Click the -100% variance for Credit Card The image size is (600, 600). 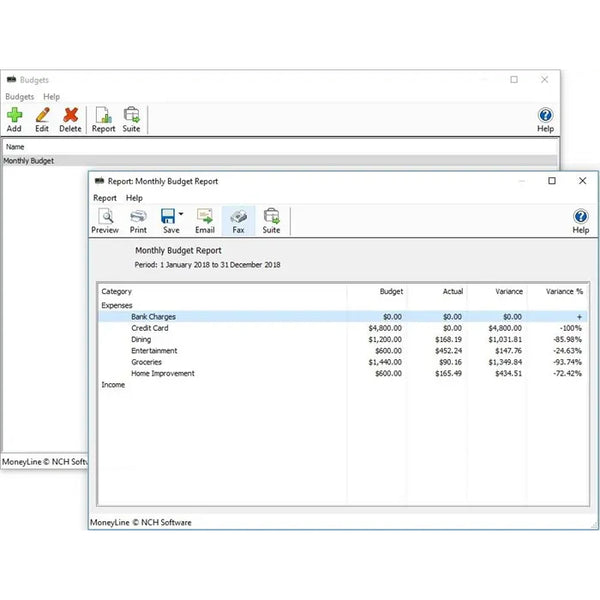click(x=571, y=328)
